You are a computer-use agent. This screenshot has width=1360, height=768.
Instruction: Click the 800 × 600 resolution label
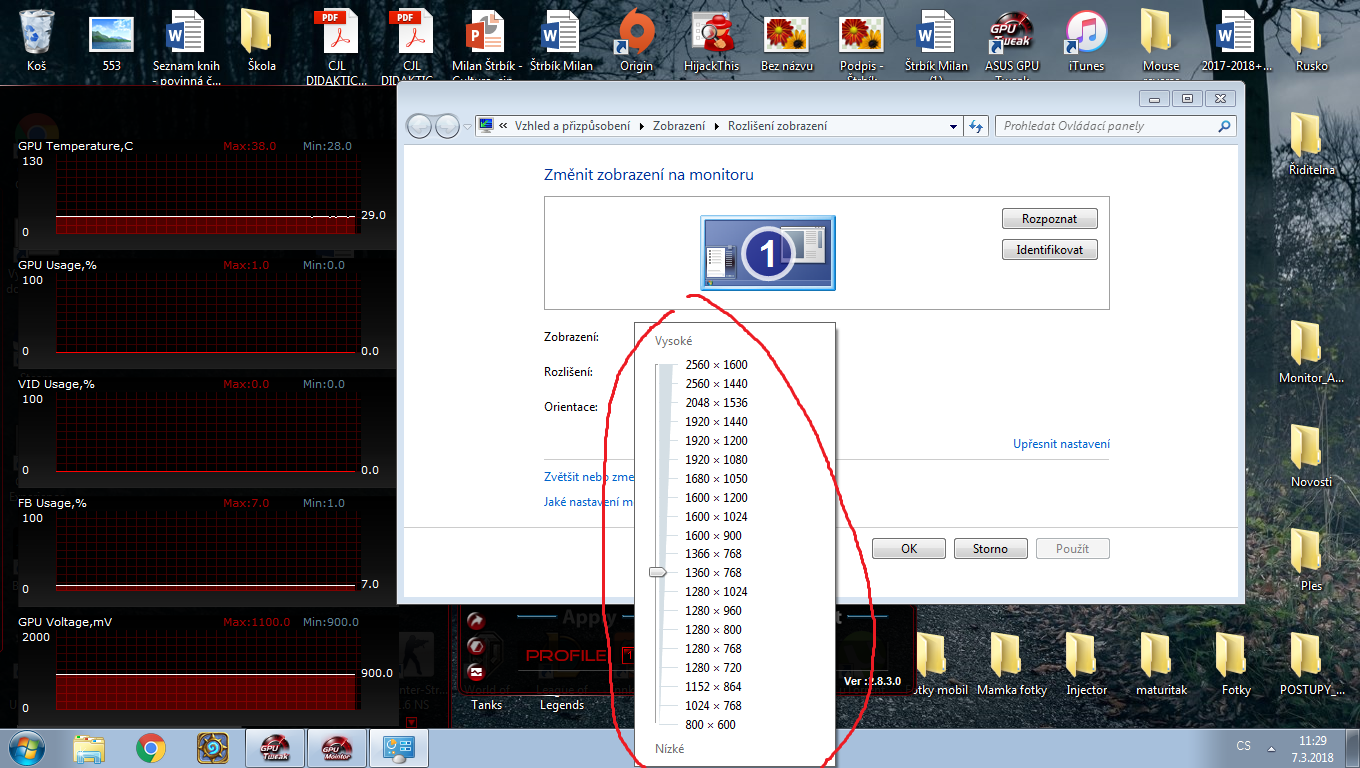click(x=710, y=725)
